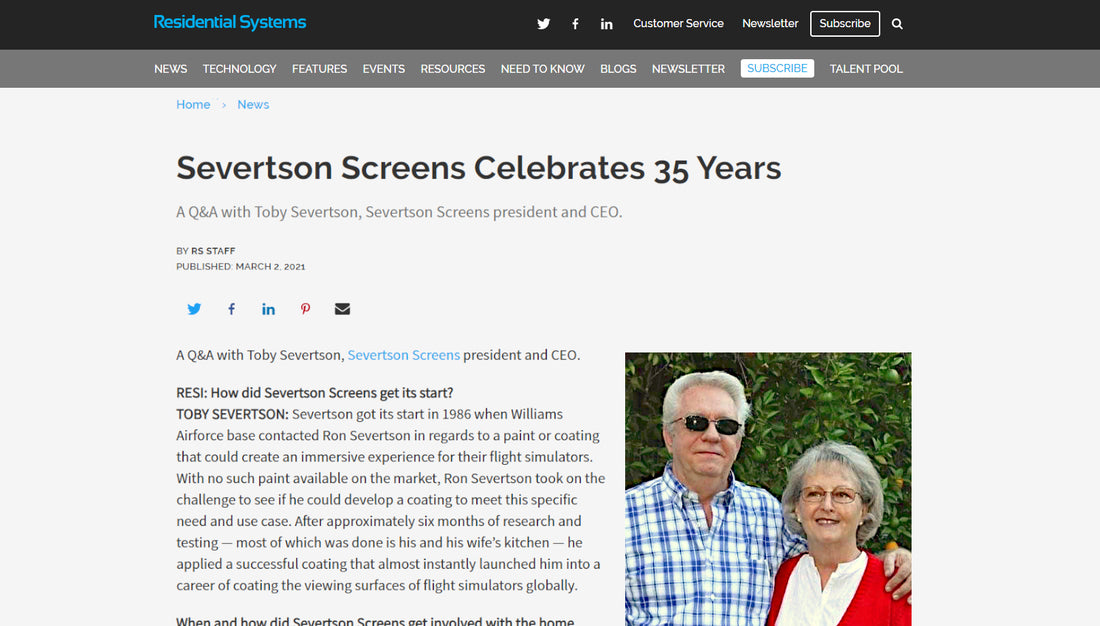Image resolution: width=1100 pixels, height=626 pixels.
Task: Open the site's LinkedIn page in the header
Action: click(x=606, y=23)
